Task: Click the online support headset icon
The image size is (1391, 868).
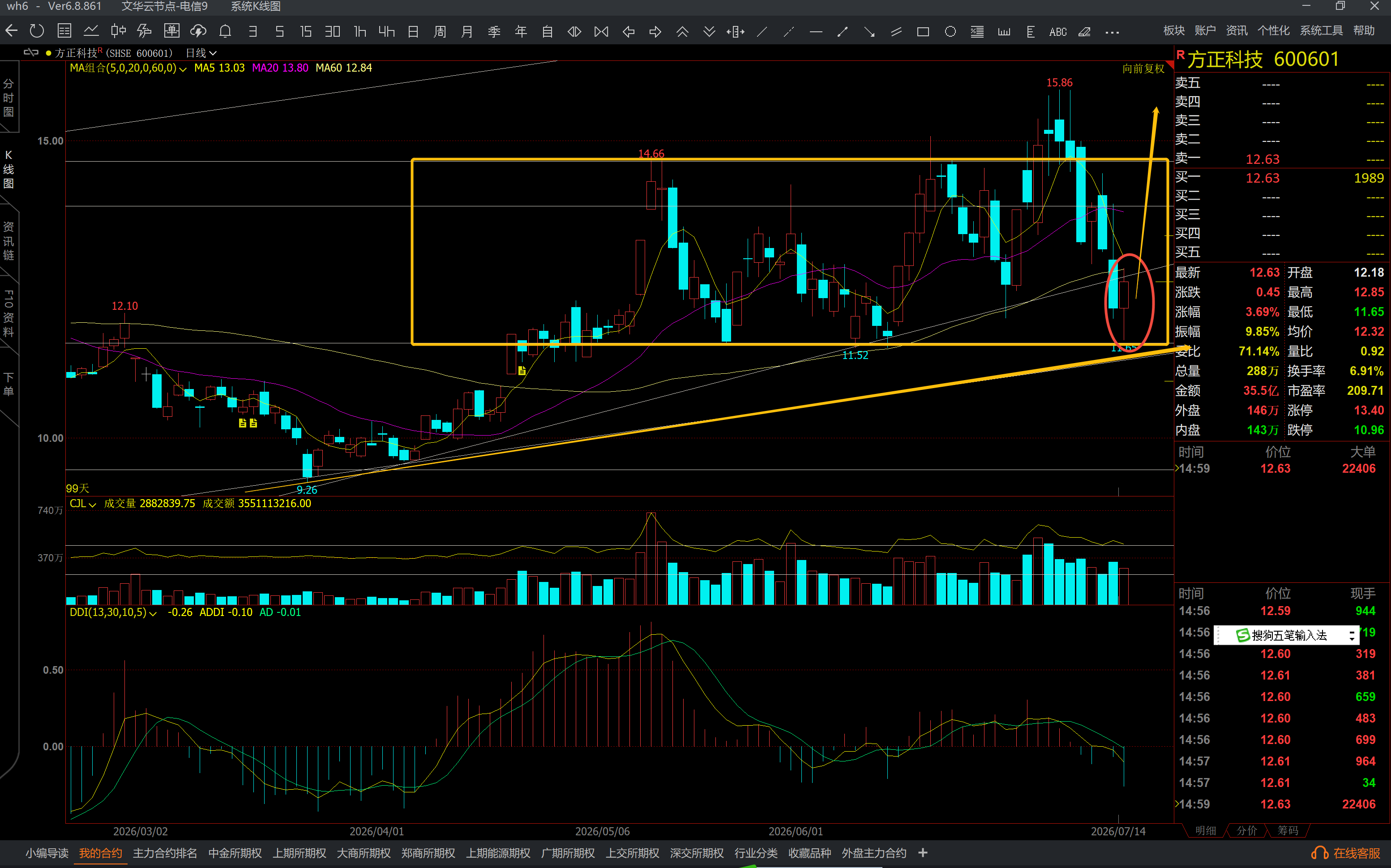Action: (1319, 853)
